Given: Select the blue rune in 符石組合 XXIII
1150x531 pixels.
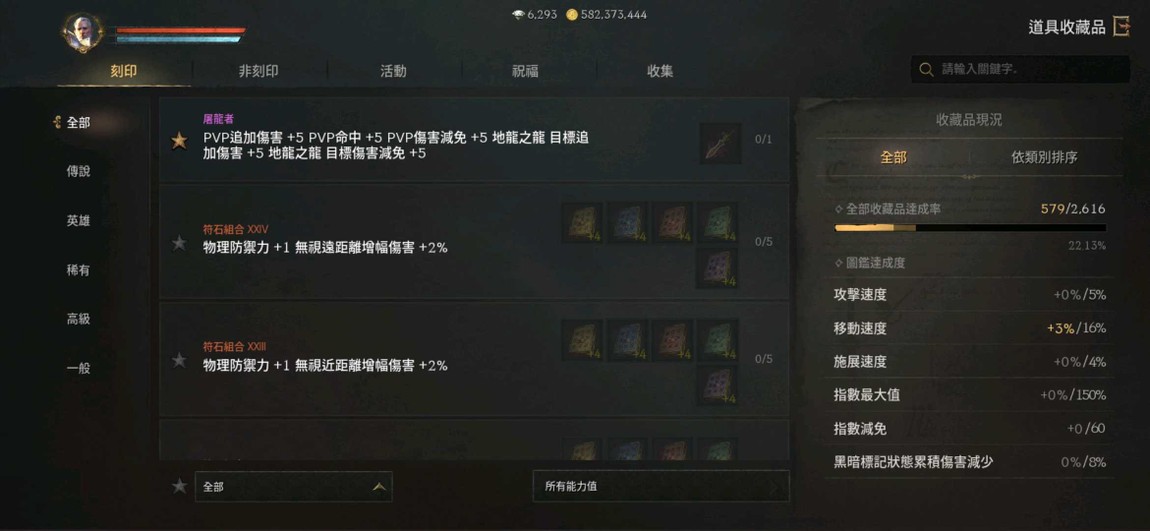Looking at the screenshot, I should [628, 340].
